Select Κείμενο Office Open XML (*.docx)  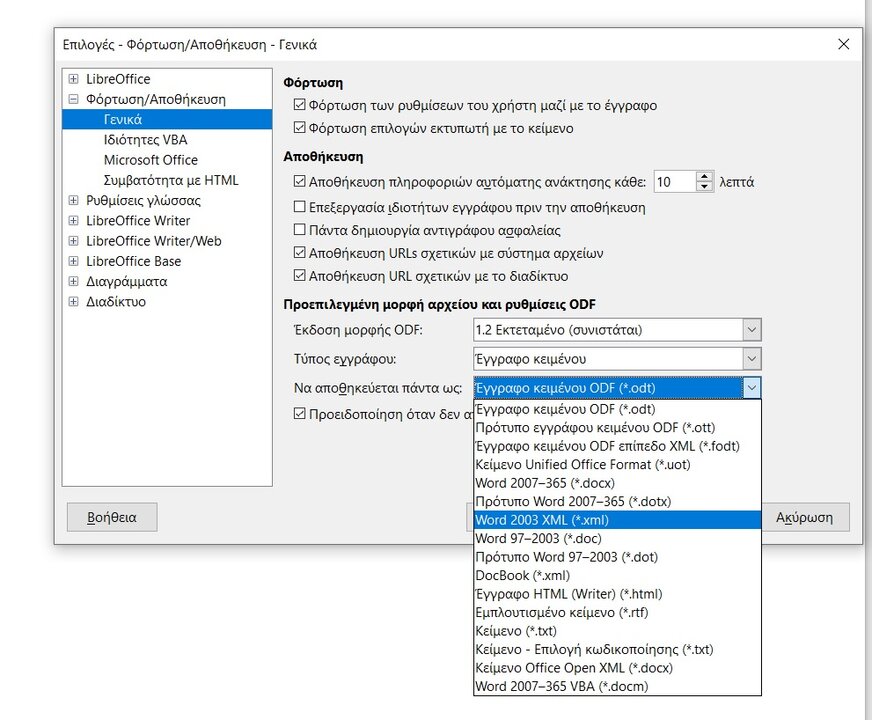pyautogui.click(x=617, y=668)
